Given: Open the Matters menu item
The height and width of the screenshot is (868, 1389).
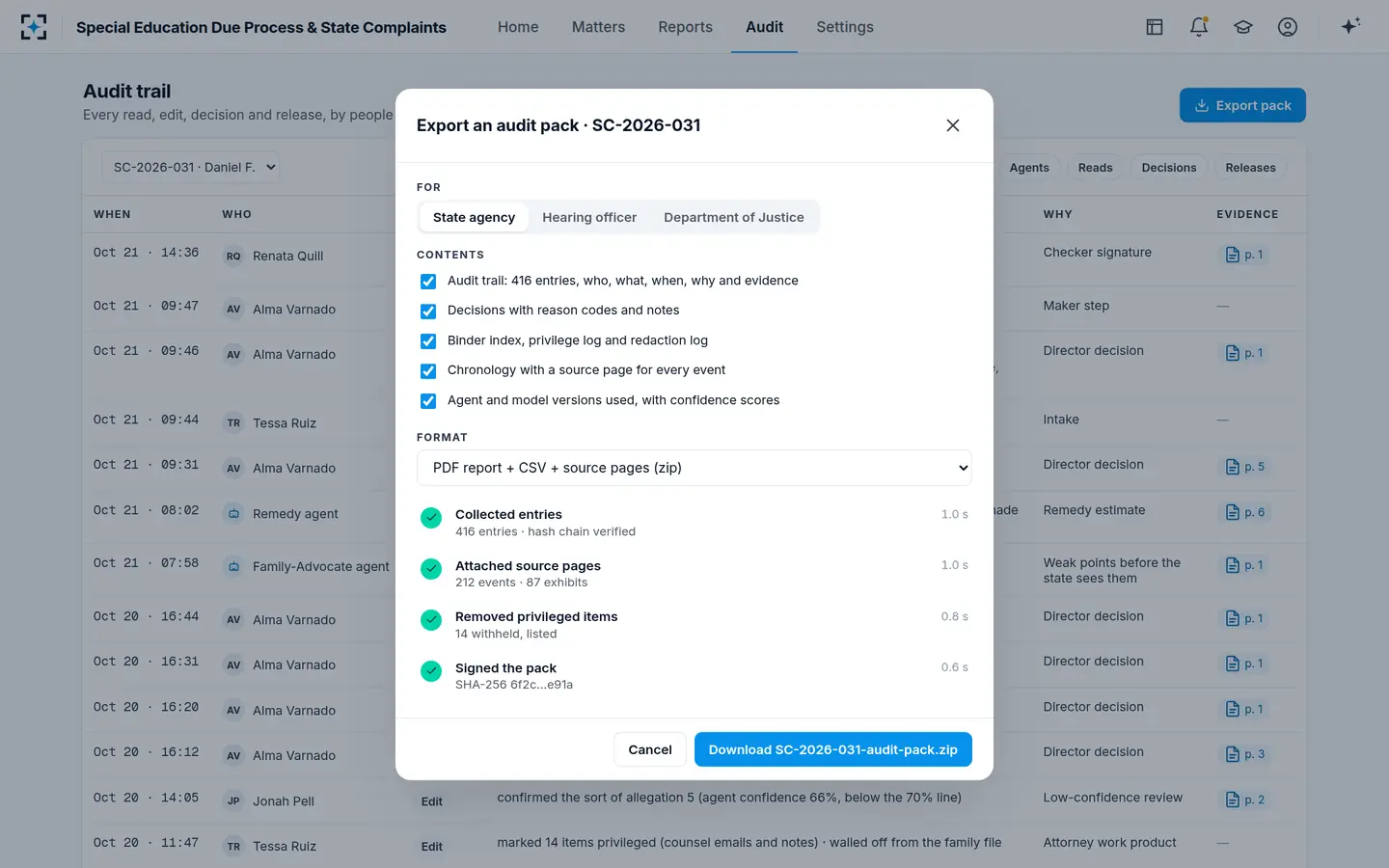Looking at the screenshot, I should click(598, 27).
